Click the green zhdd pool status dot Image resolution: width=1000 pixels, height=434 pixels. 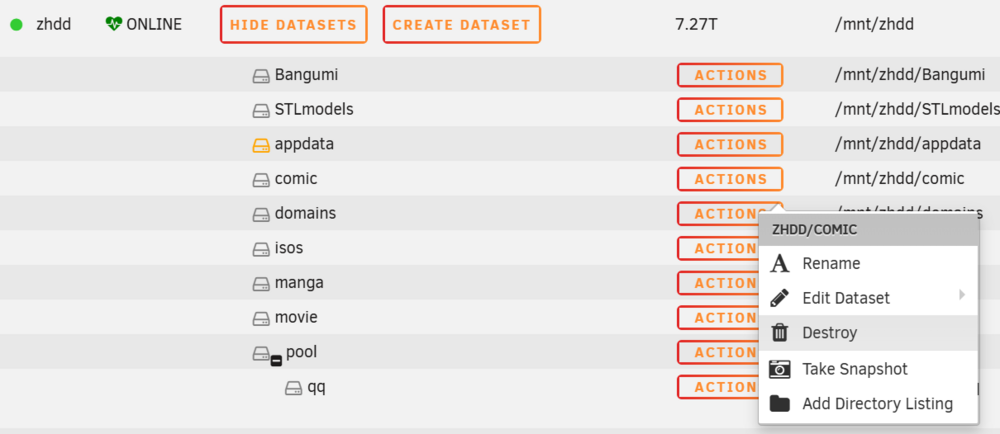point(17,25)
